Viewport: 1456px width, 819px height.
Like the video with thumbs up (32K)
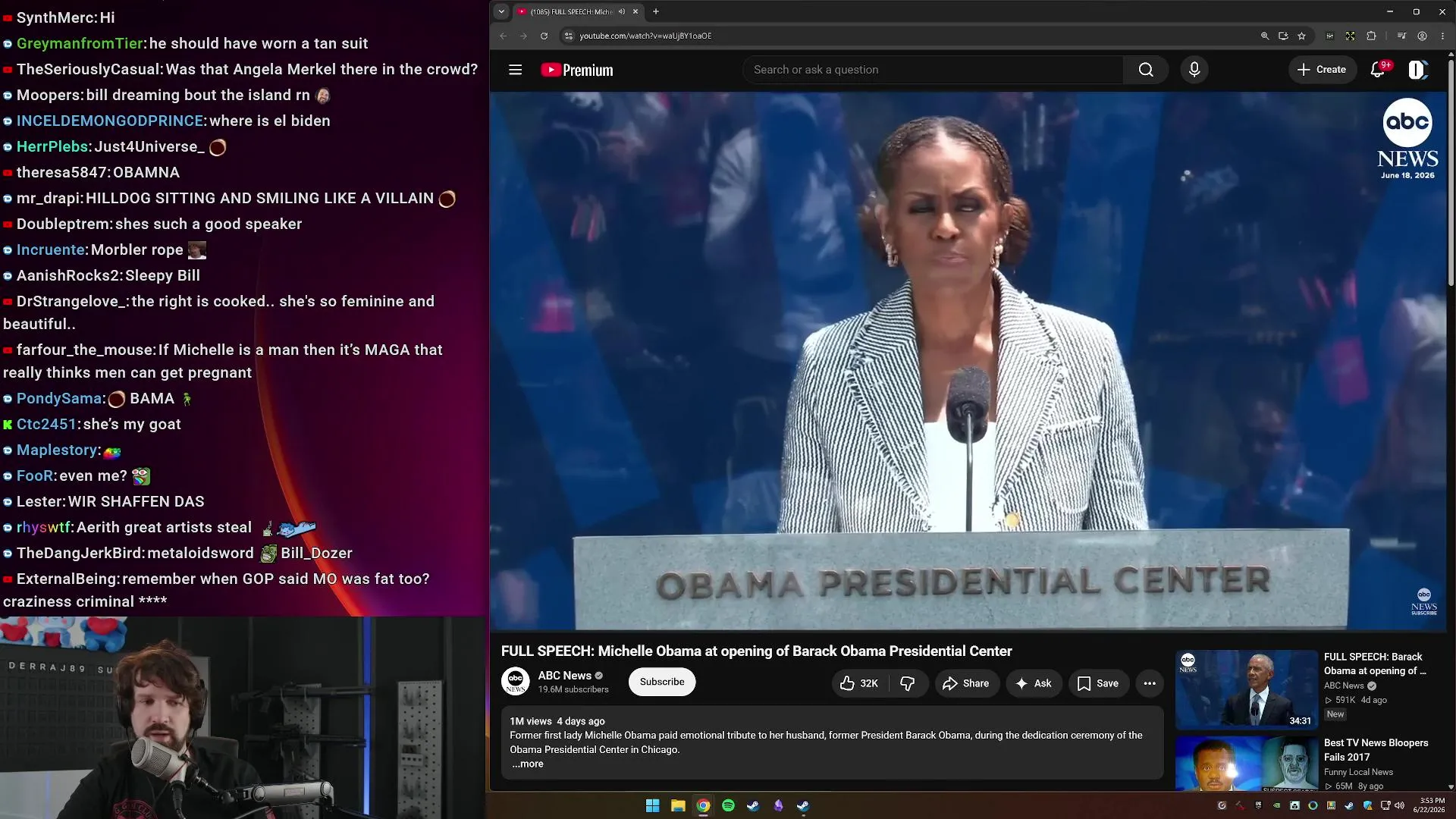point(858,683)
